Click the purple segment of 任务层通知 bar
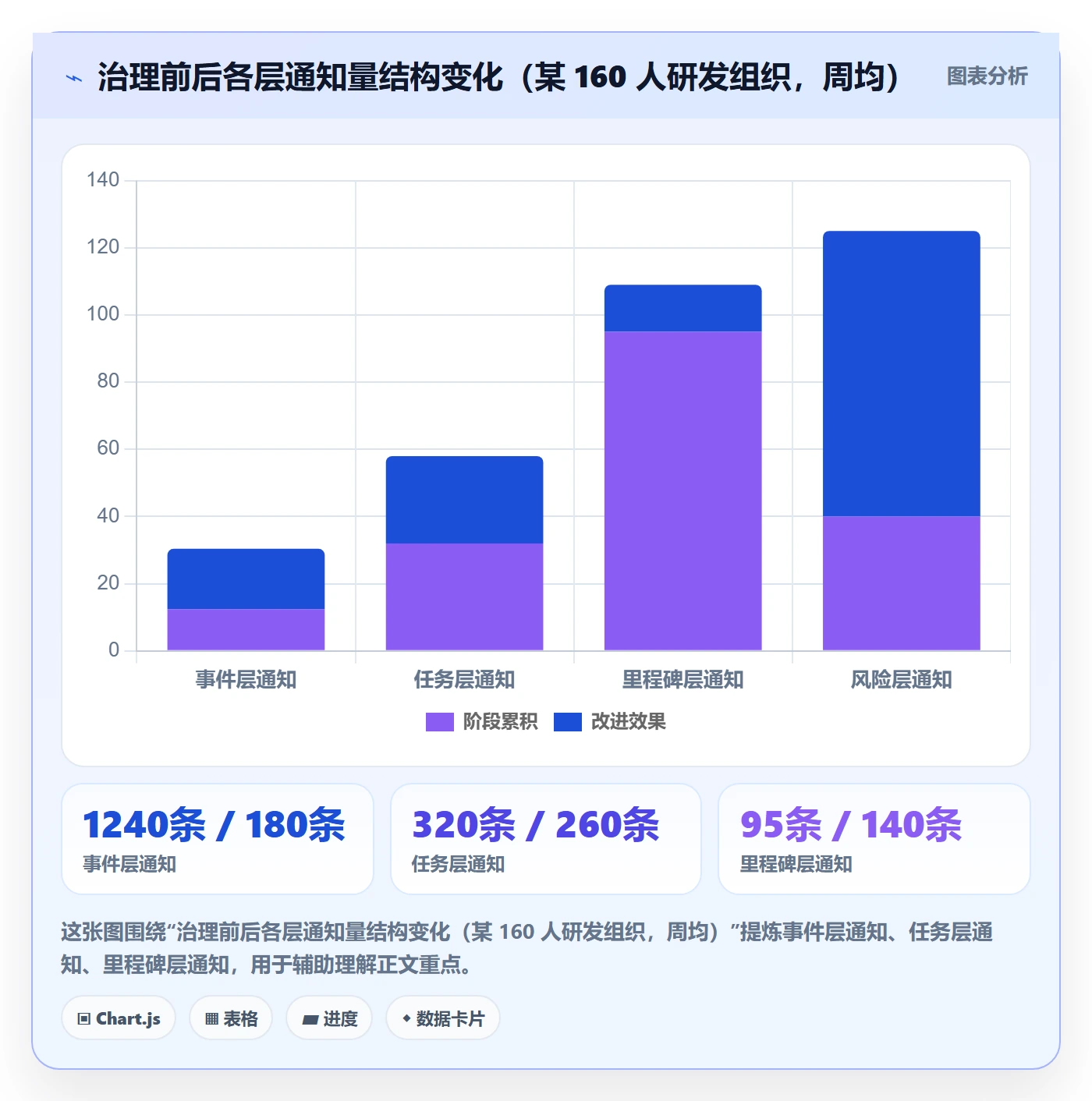This screenshot has width=1092, height=1101. pyautogui.click(x=464, y=597)
